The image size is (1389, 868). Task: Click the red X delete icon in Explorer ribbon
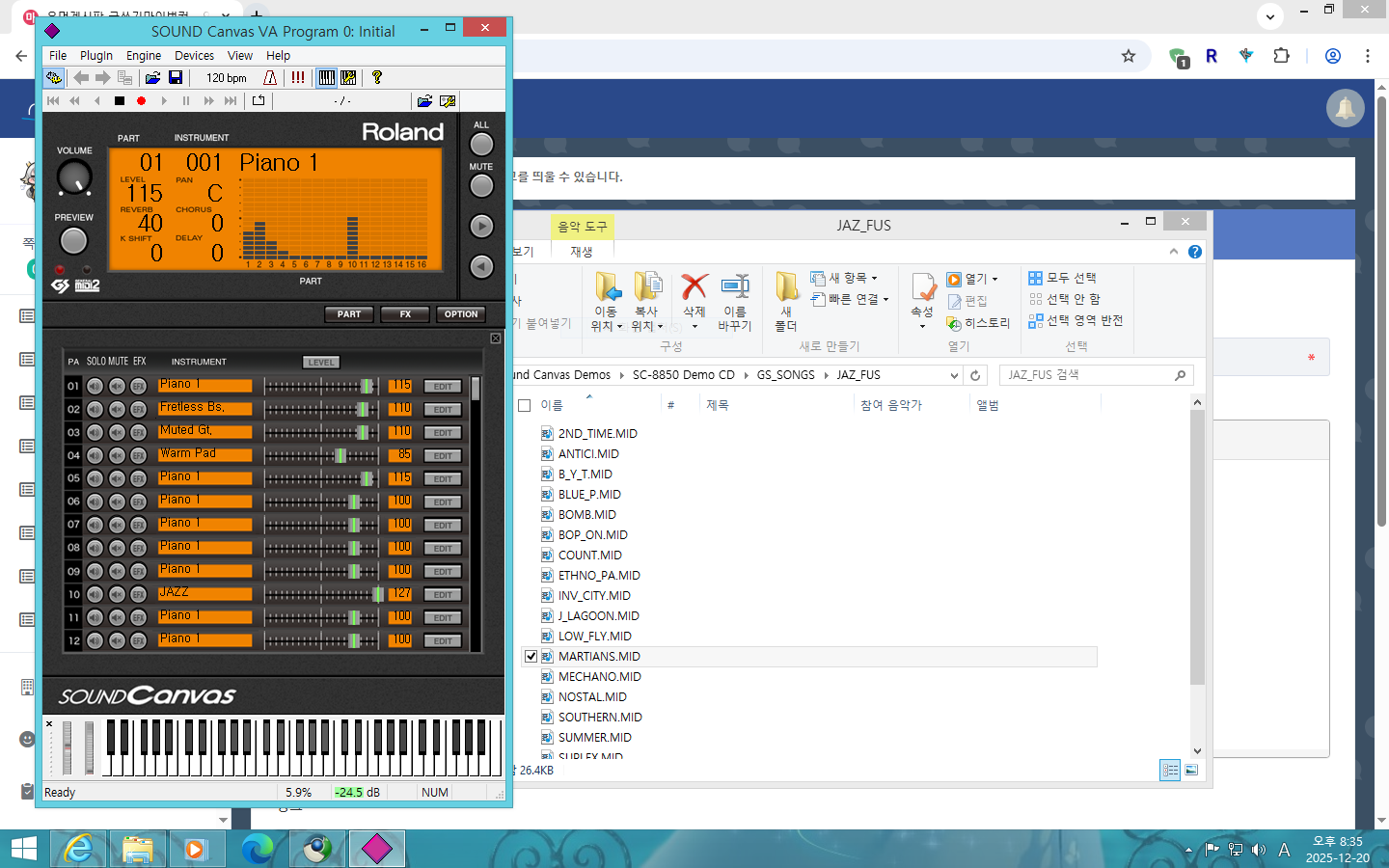(x=694, y=287)
